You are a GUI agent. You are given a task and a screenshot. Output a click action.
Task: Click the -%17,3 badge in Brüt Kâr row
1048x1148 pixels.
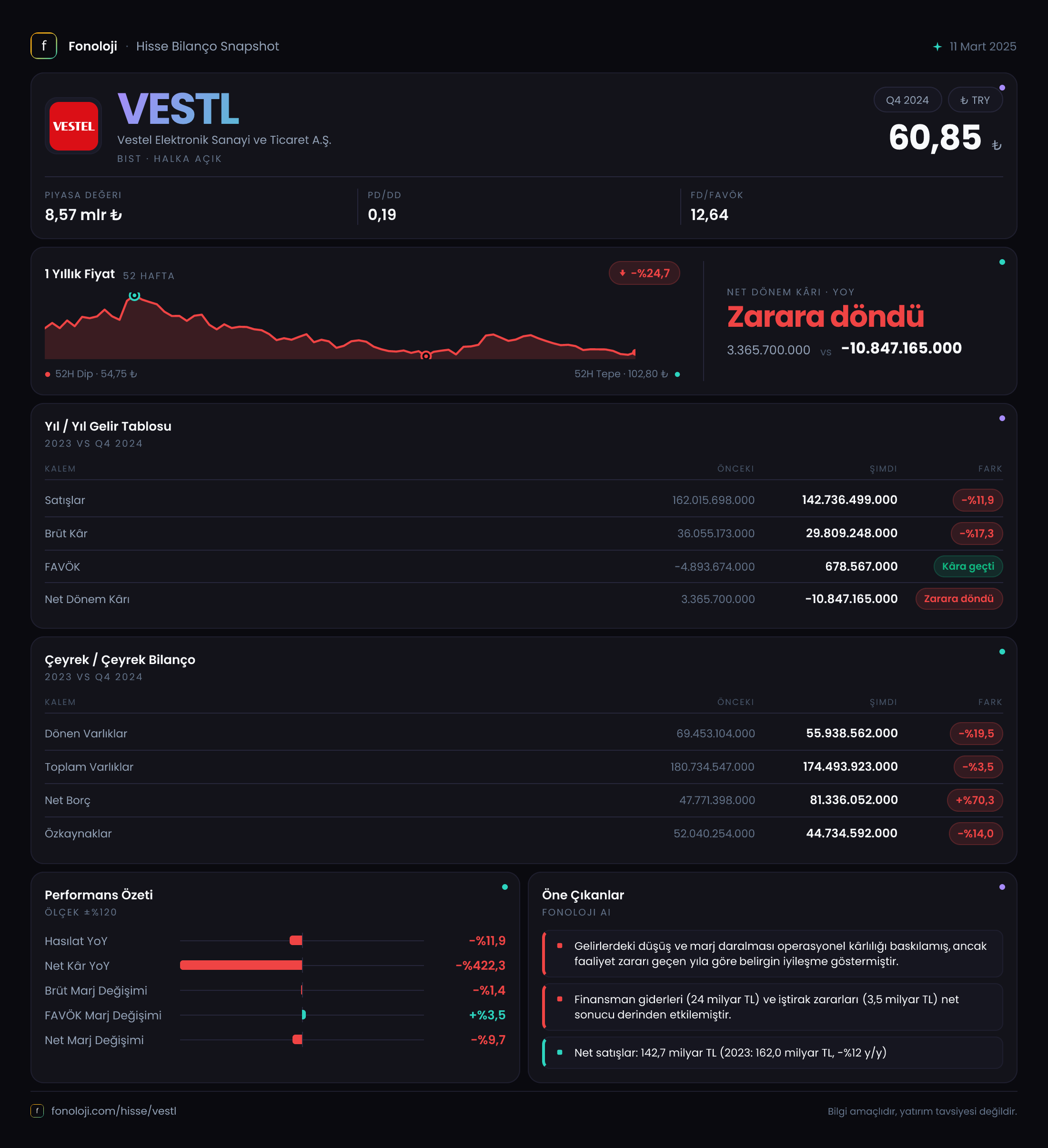977,534
